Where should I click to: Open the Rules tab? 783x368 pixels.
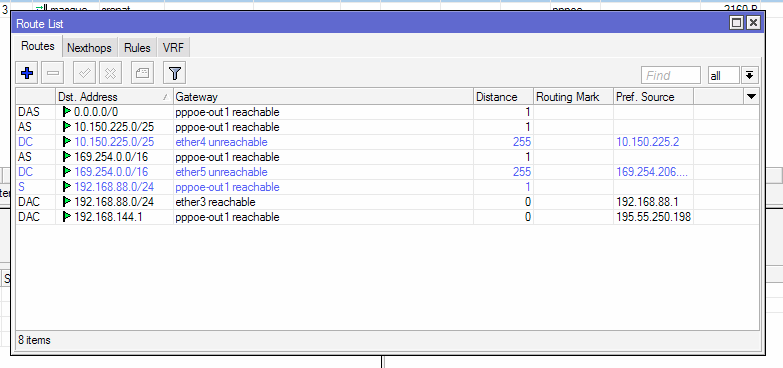coord(137,48)
